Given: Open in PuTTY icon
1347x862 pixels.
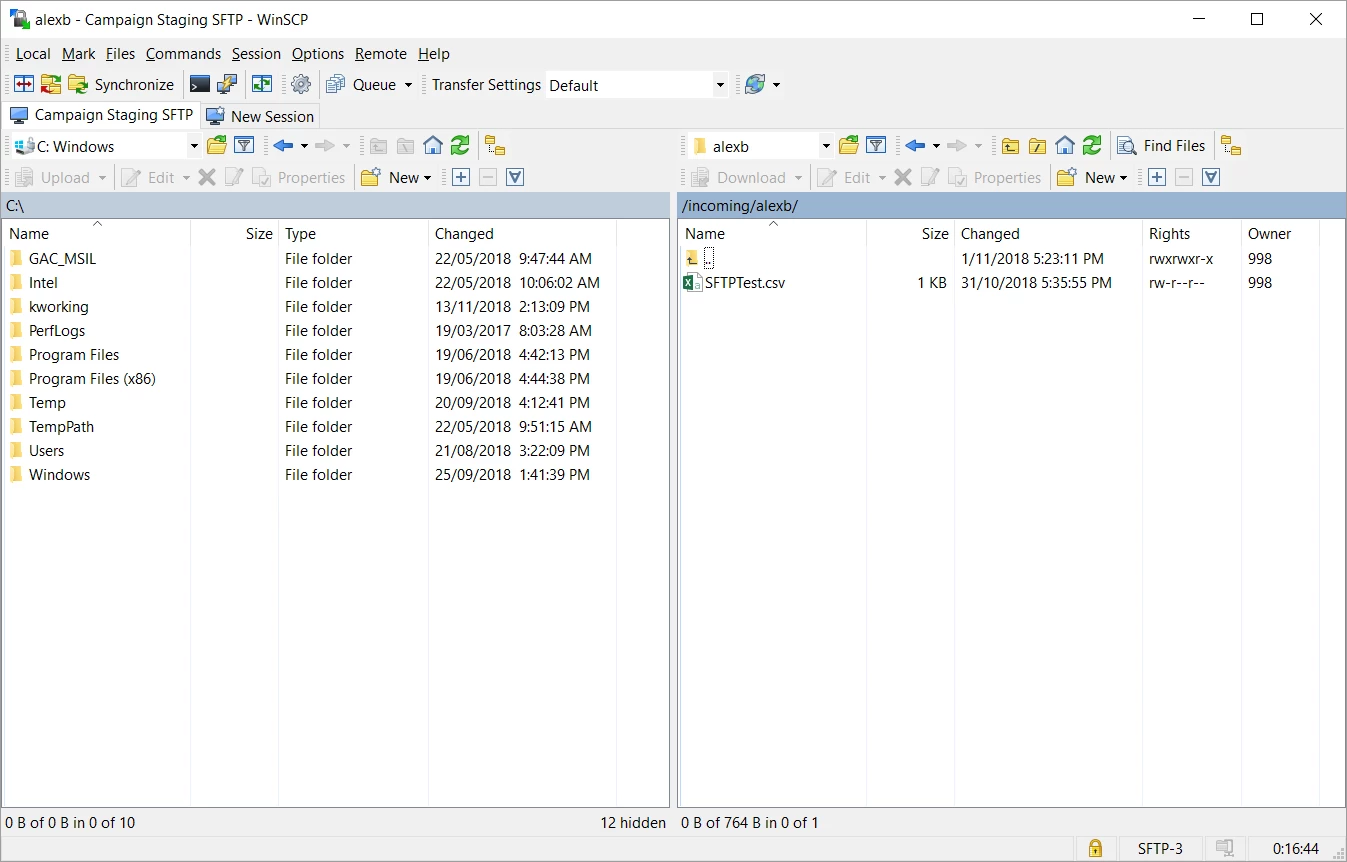Looking at the screenshot, I should [x=227, y=85].
